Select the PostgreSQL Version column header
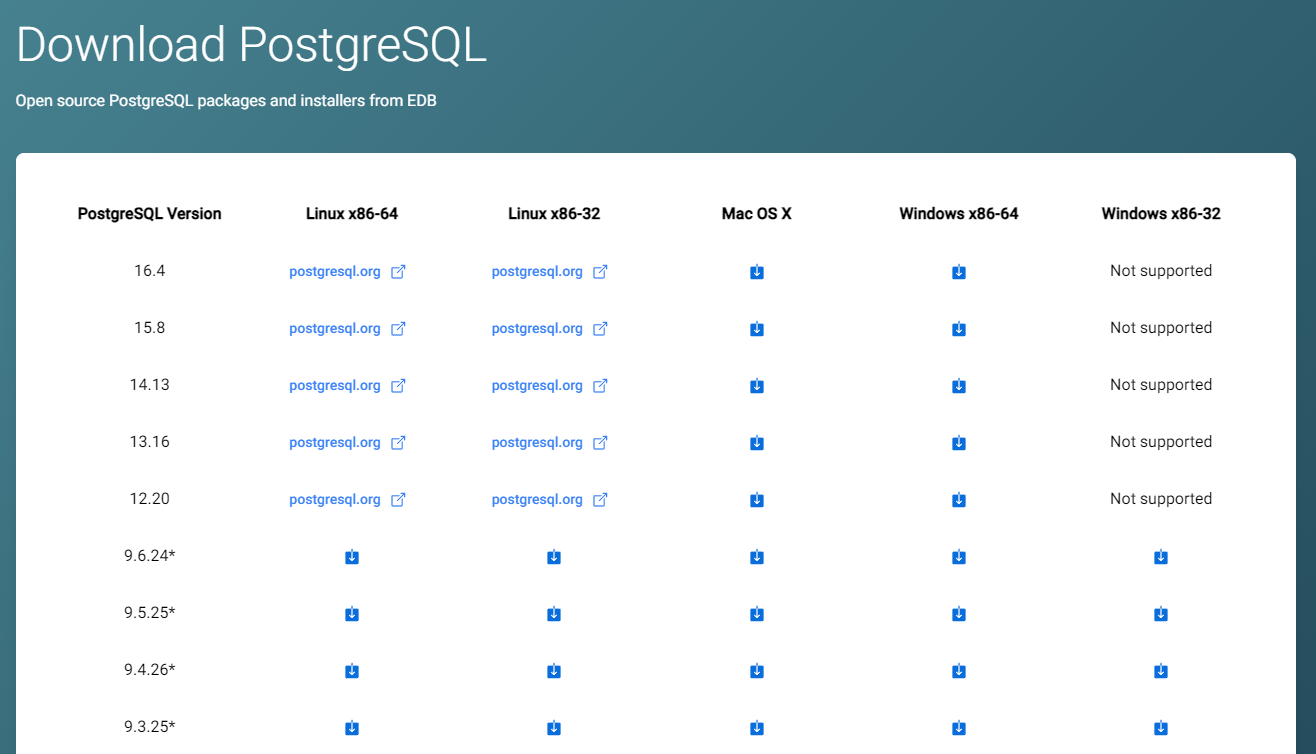Screen dimensions: 1316x754 (x=149, y=213)
